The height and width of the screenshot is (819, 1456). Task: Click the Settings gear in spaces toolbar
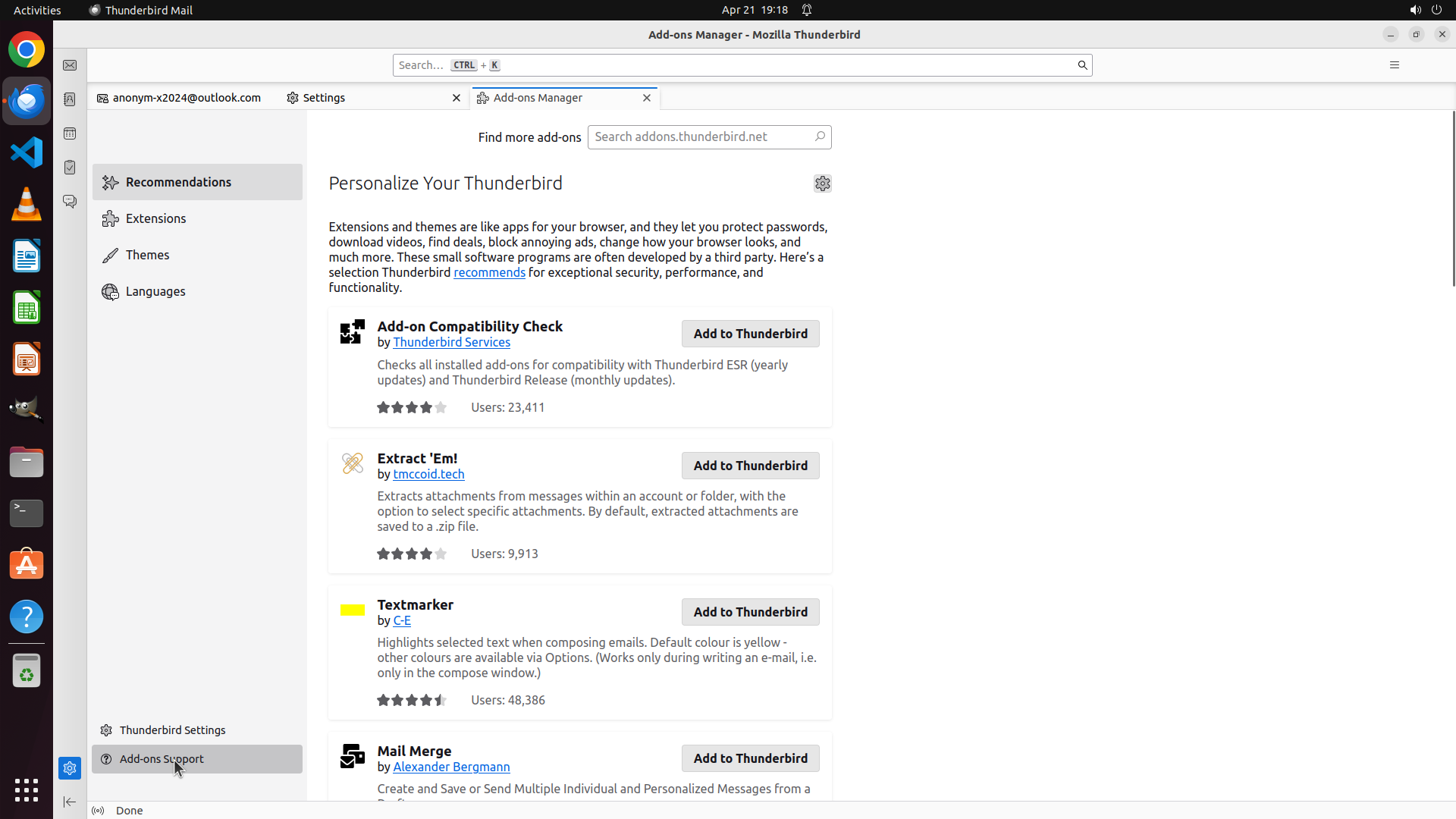tap(70, 768)
